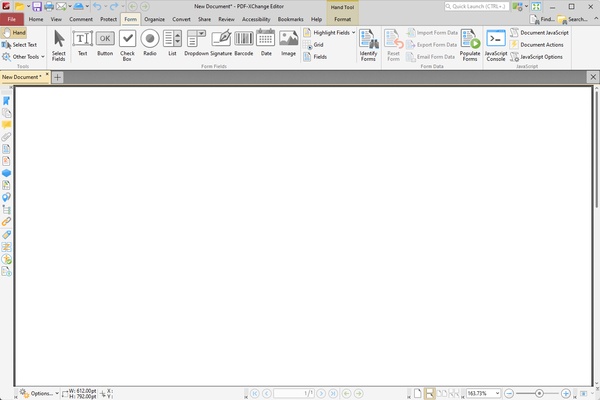The image size is (600, 400).
Task: Switch to the Home ribbon tab
Action: 36,19
